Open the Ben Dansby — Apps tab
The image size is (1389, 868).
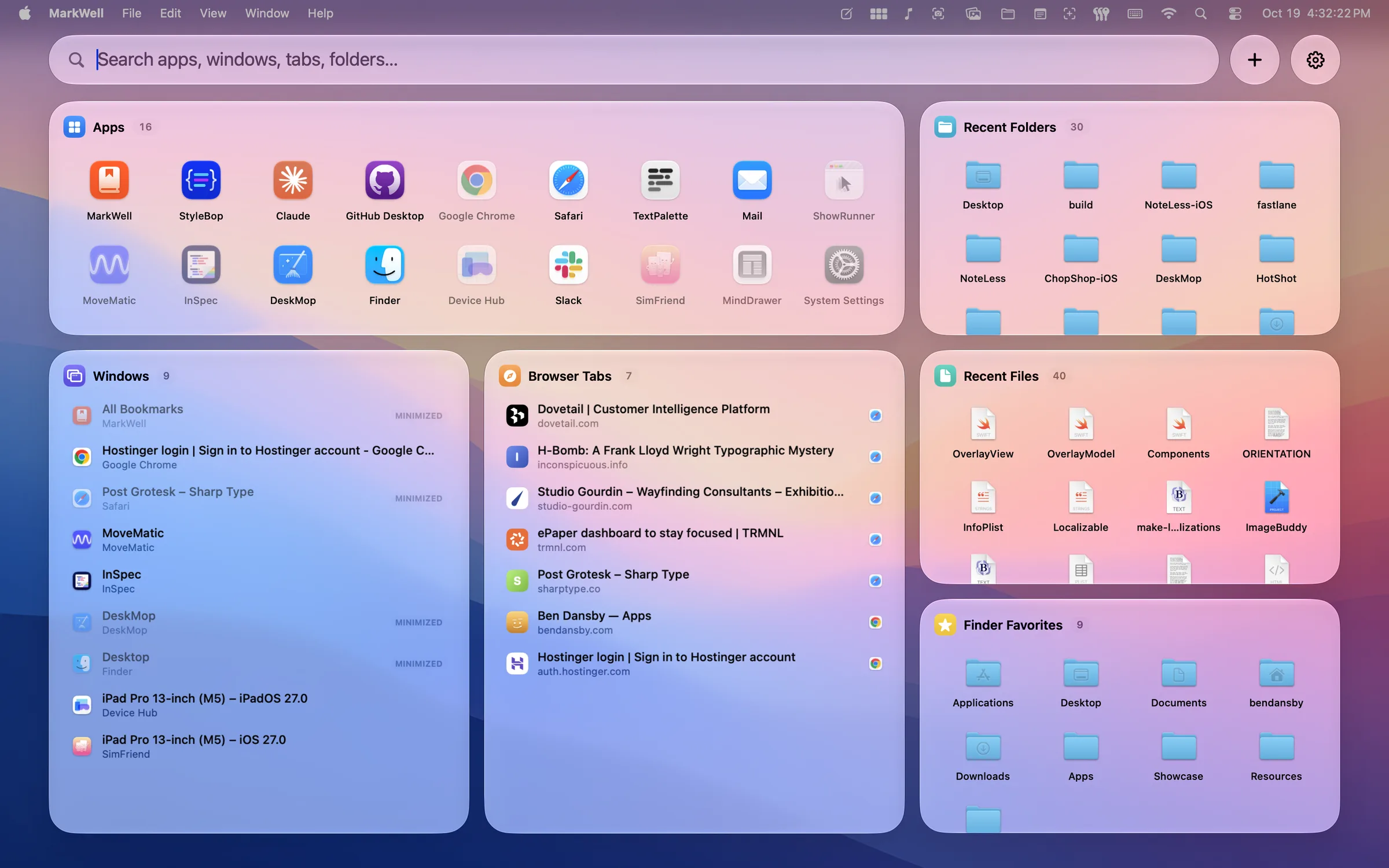tap(694, 622)
